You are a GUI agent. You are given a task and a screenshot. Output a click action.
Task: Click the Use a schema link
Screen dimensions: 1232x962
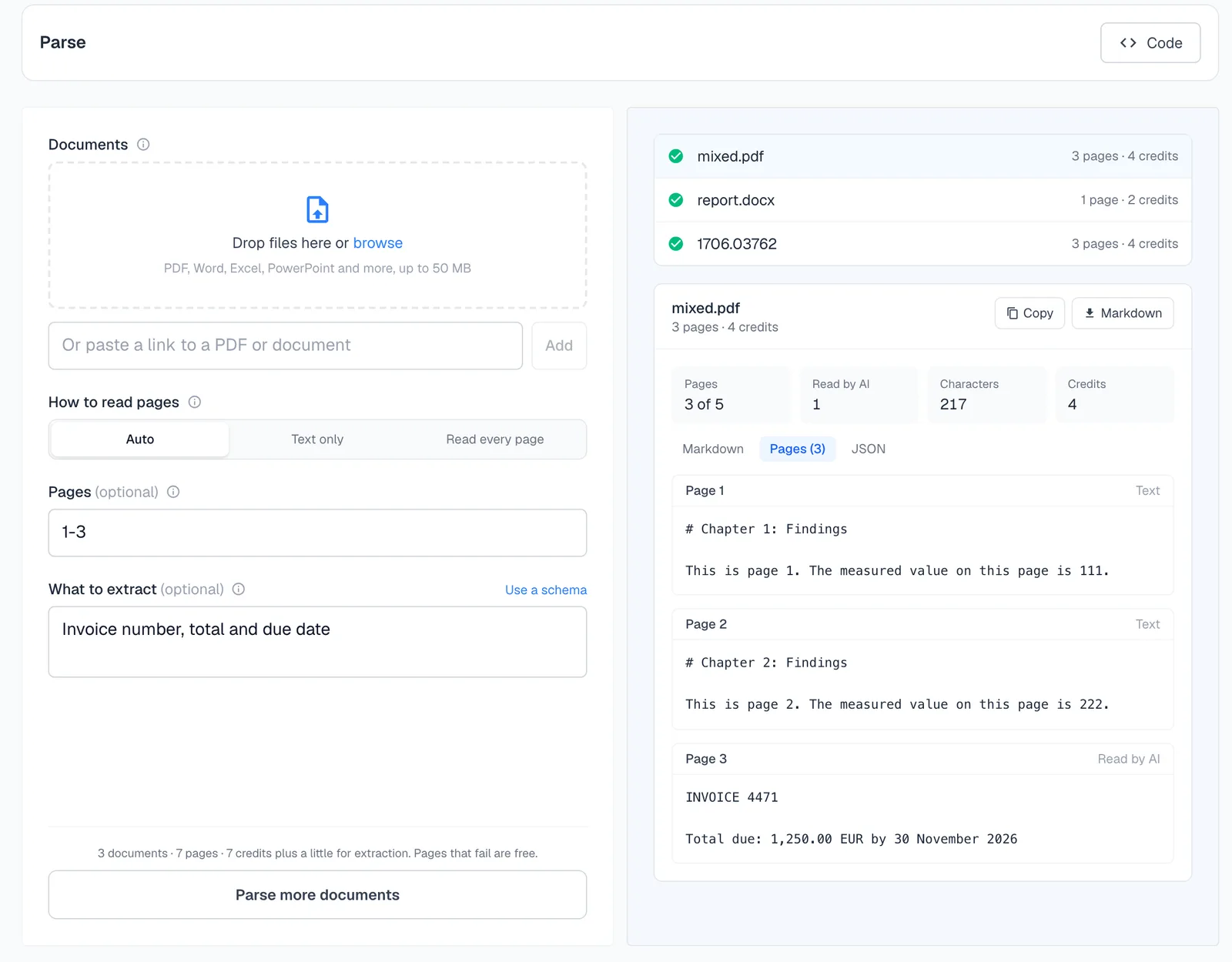(546, 590)
